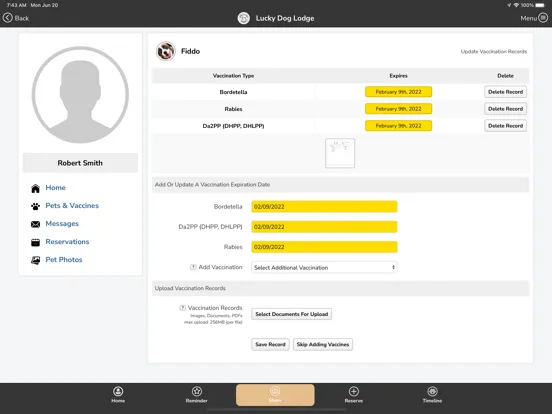This screenshot has height=414, width=552.
Task: Click help icon beside Vaccination Records
Action: point(182,308)
